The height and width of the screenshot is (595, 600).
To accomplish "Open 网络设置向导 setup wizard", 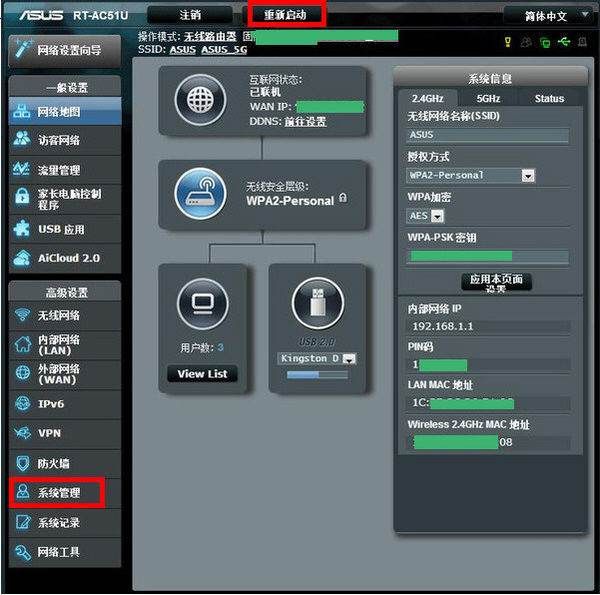I will click(x=65, y=51).
